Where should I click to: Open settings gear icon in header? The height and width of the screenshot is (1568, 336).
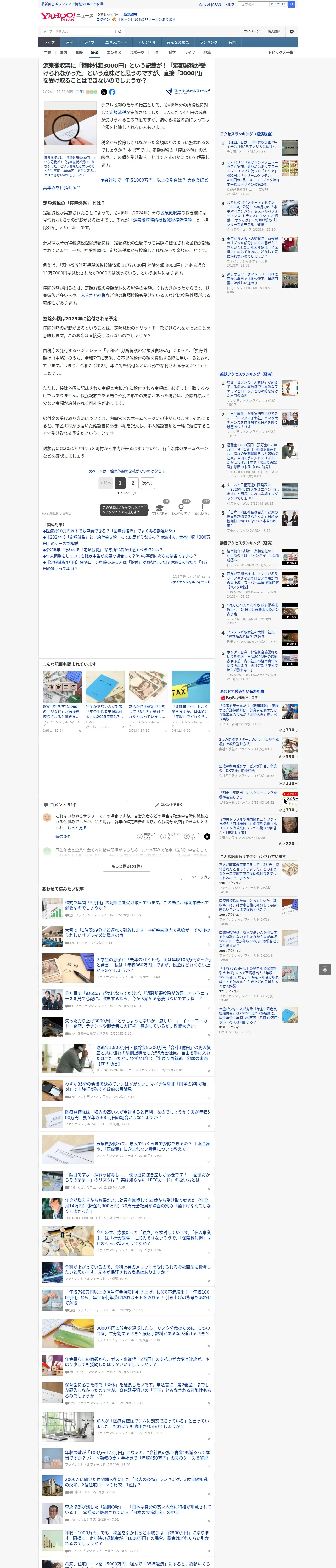tap(291, 31)
